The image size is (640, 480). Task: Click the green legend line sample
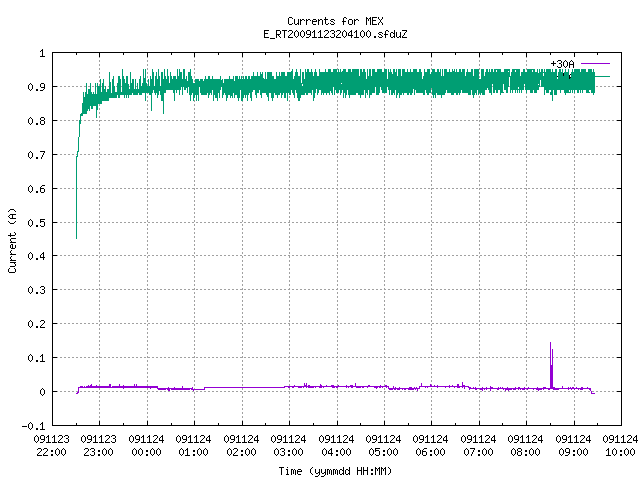602,76
